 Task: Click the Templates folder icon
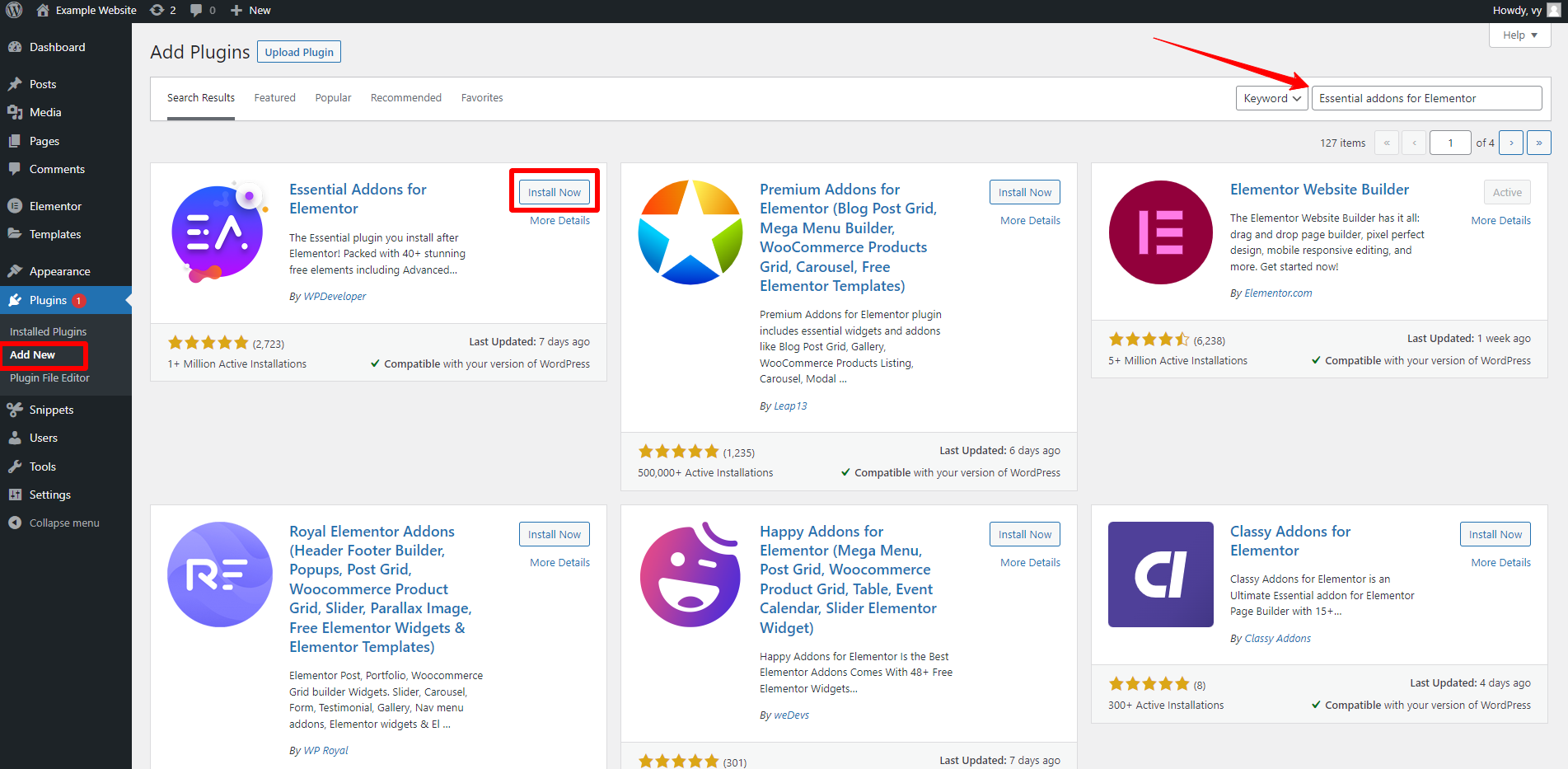15,234
